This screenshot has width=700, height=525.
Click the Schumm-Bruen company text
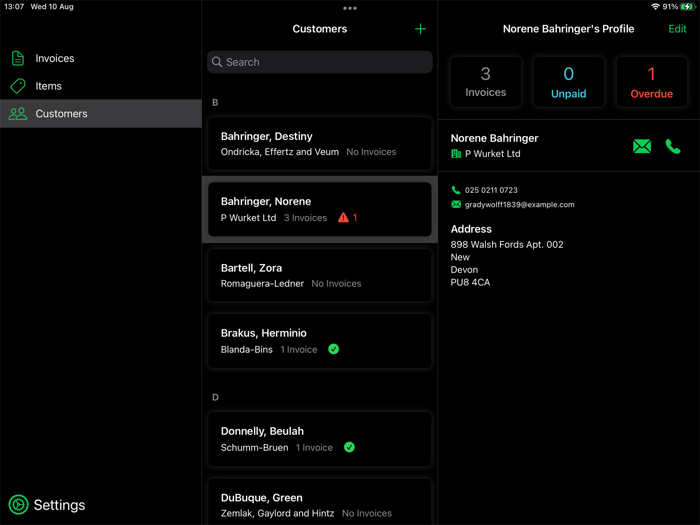(254, 448)
